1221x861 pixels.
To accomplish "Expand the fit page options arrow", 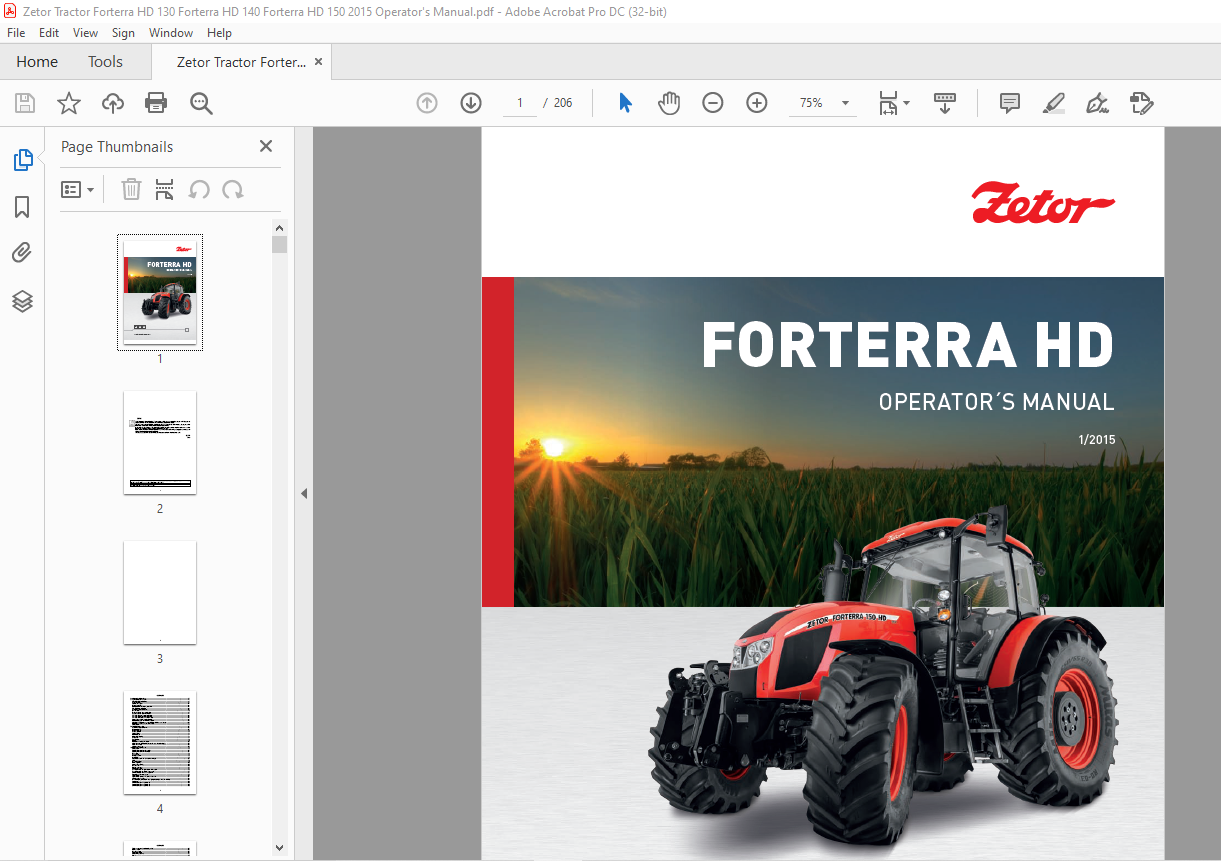I will click(907, 103).
